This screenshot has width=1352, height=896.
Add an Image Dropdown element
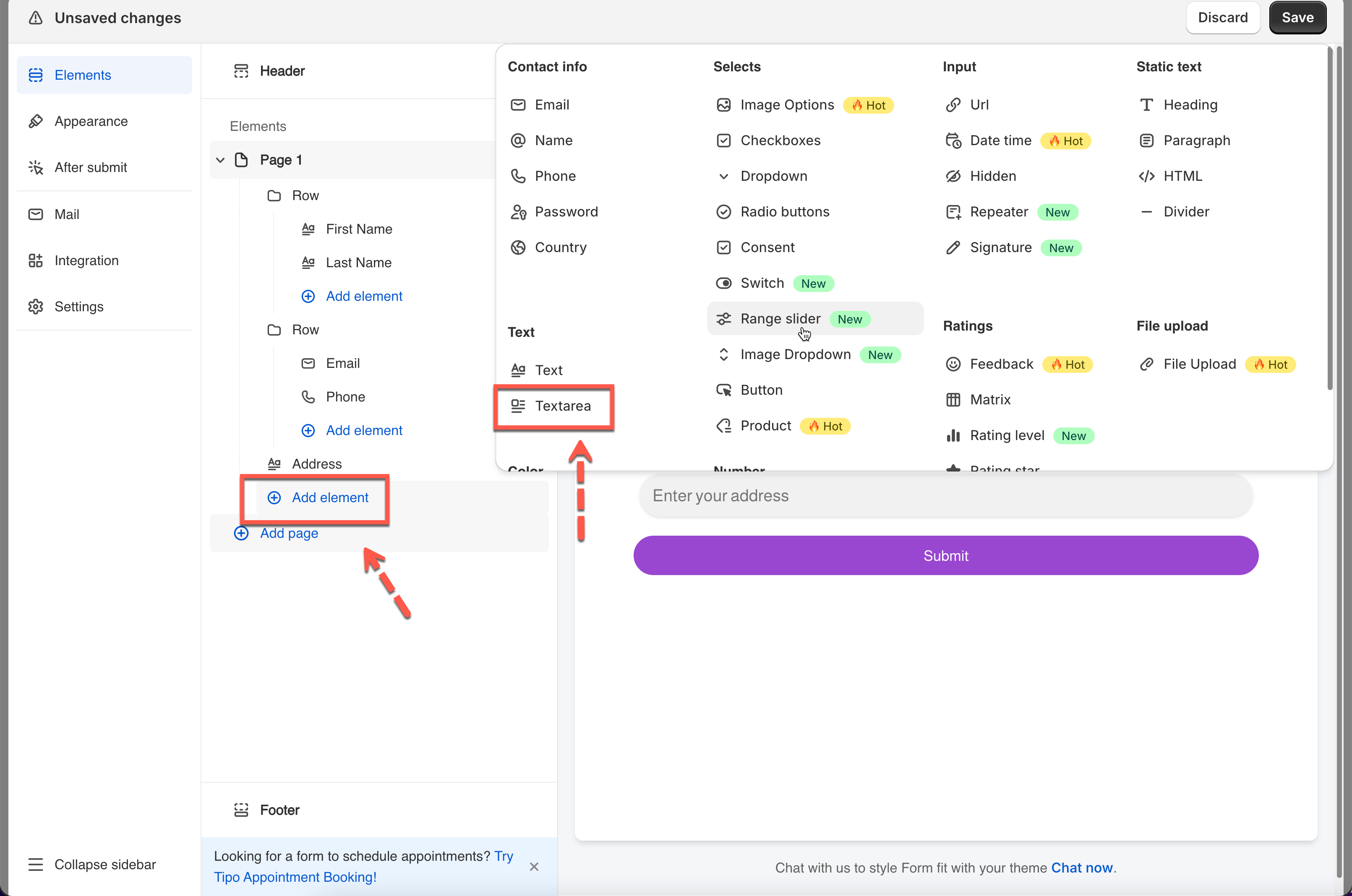coord(795,354)
